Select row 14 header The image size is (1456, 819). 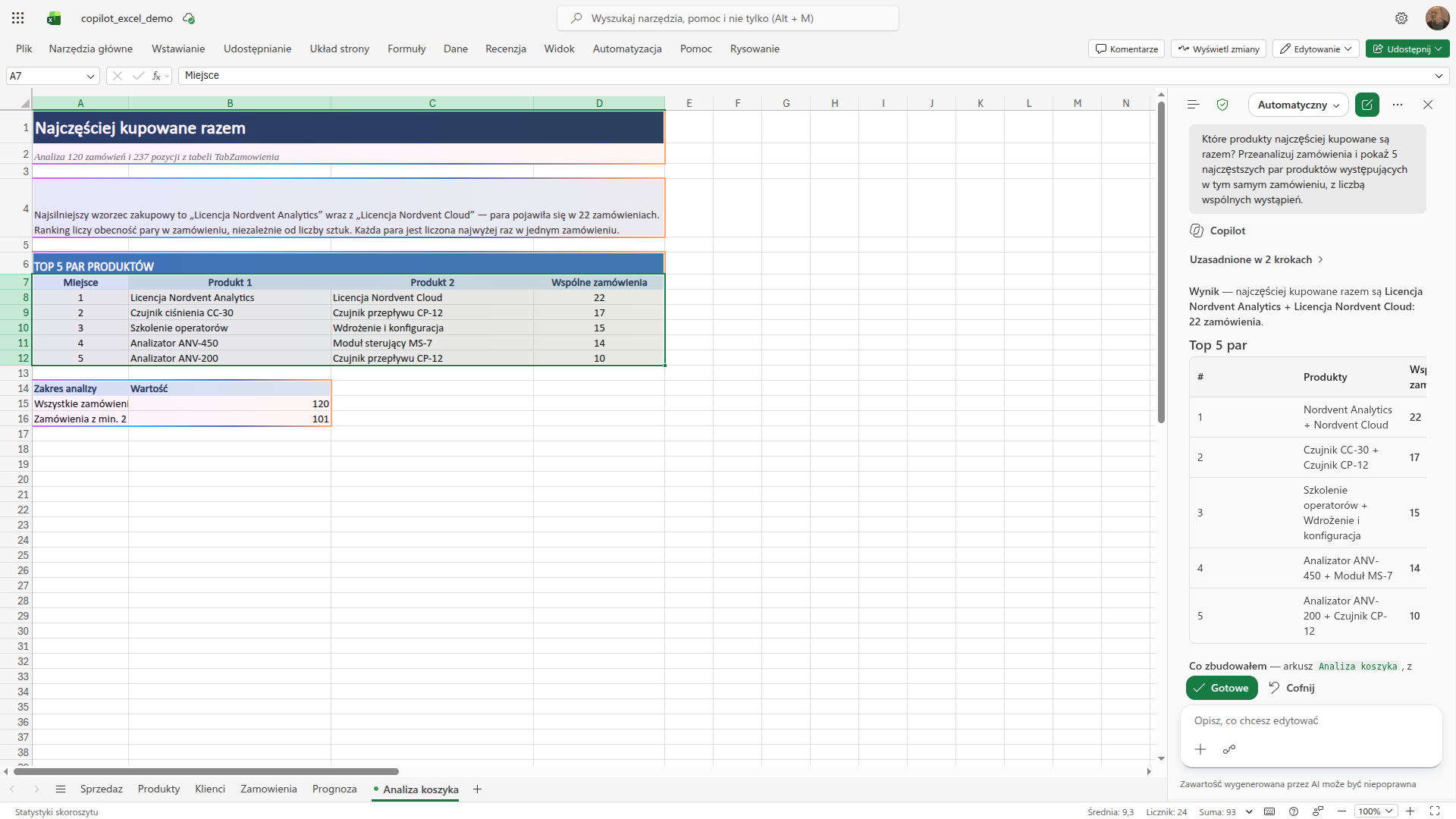click(16, 388)
